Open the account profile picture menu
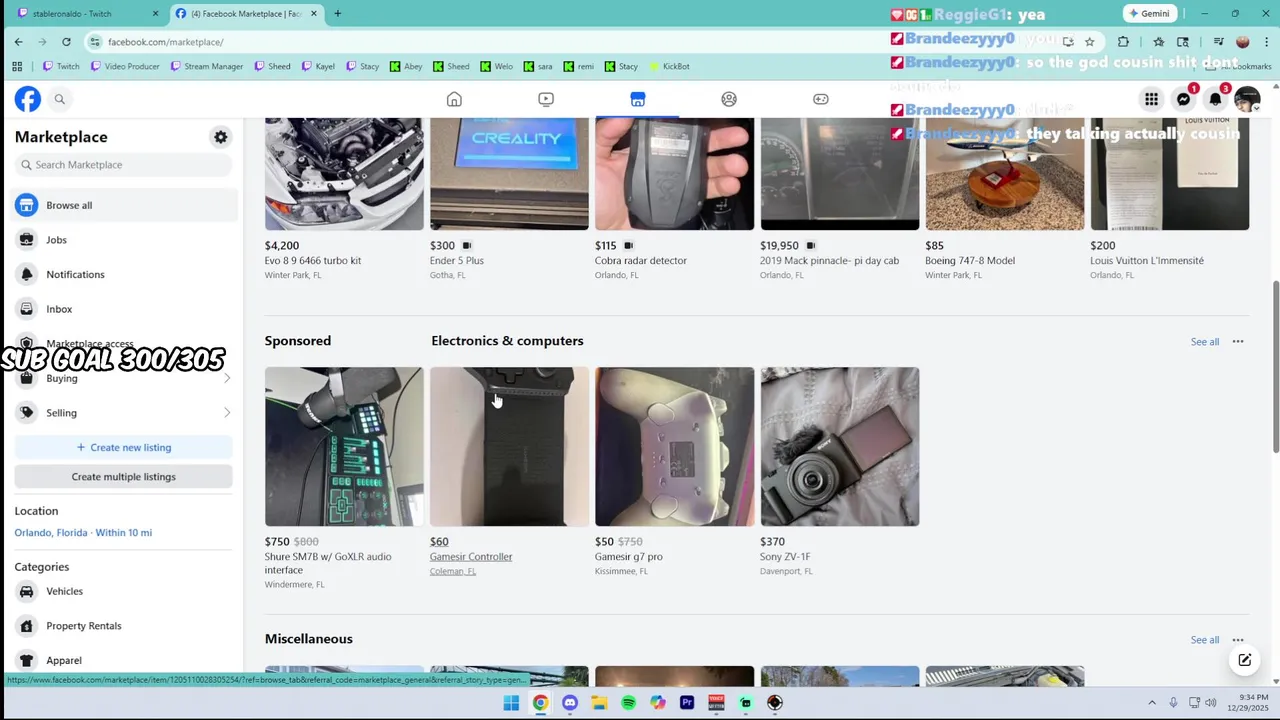 pos(1247,99)
